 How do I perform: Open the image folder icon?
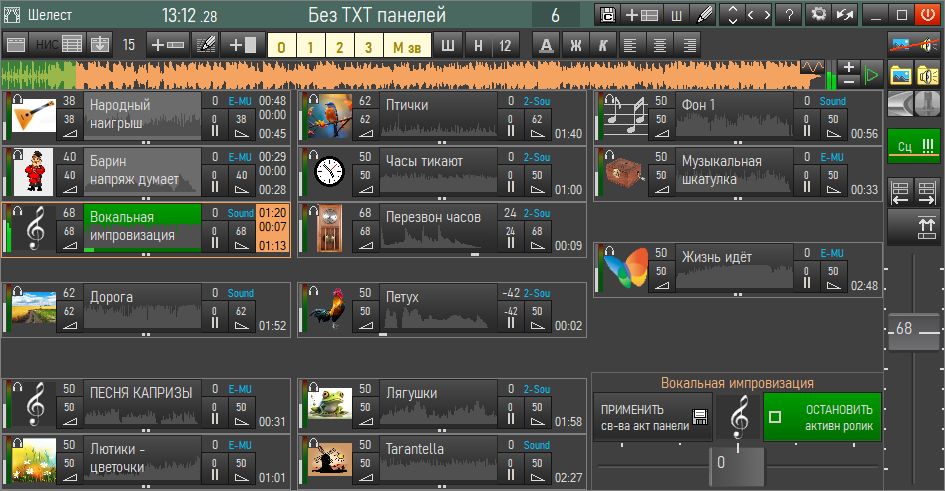(900, 75)
